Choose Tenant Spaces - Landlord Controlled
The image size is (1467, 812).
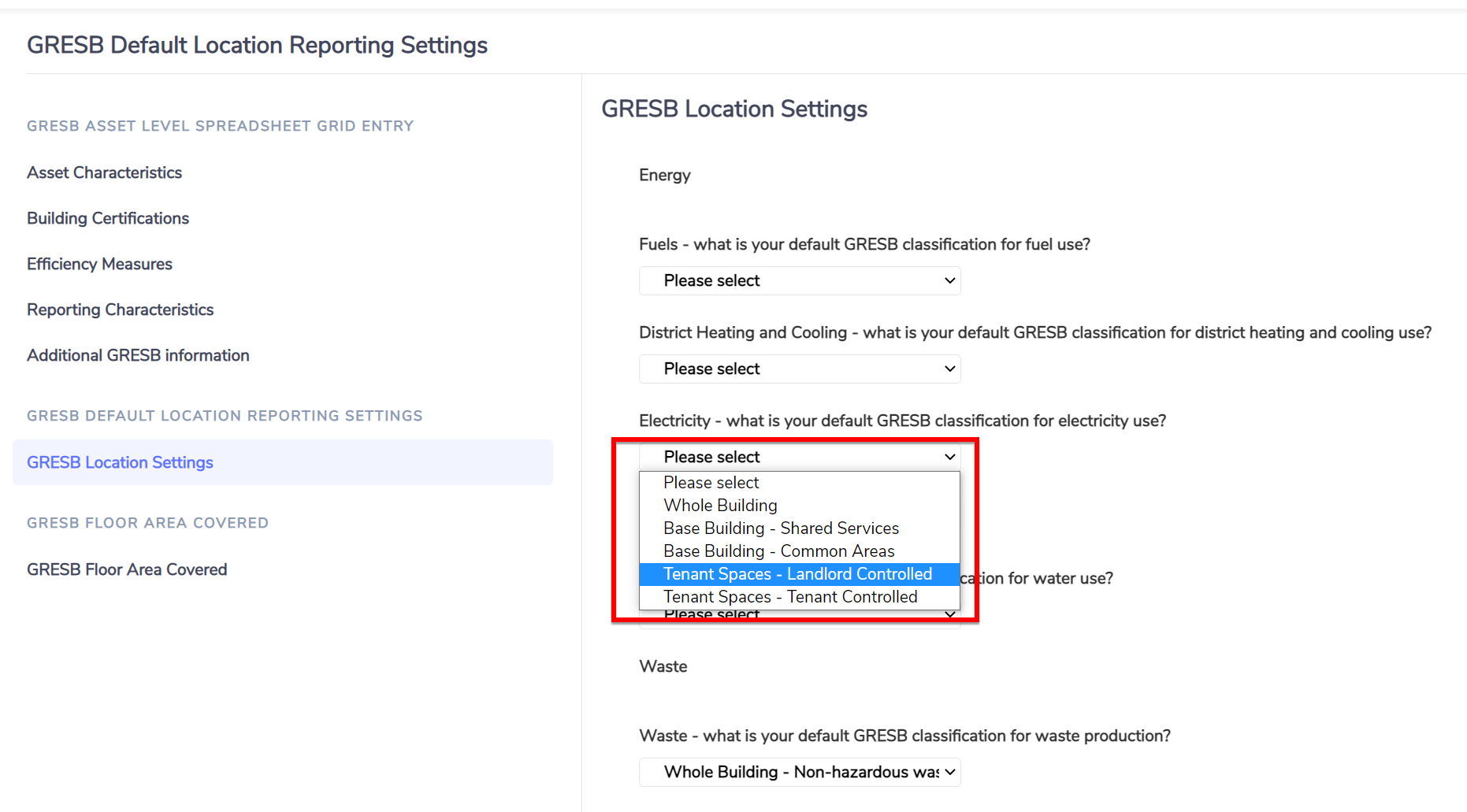pos(800,574)
